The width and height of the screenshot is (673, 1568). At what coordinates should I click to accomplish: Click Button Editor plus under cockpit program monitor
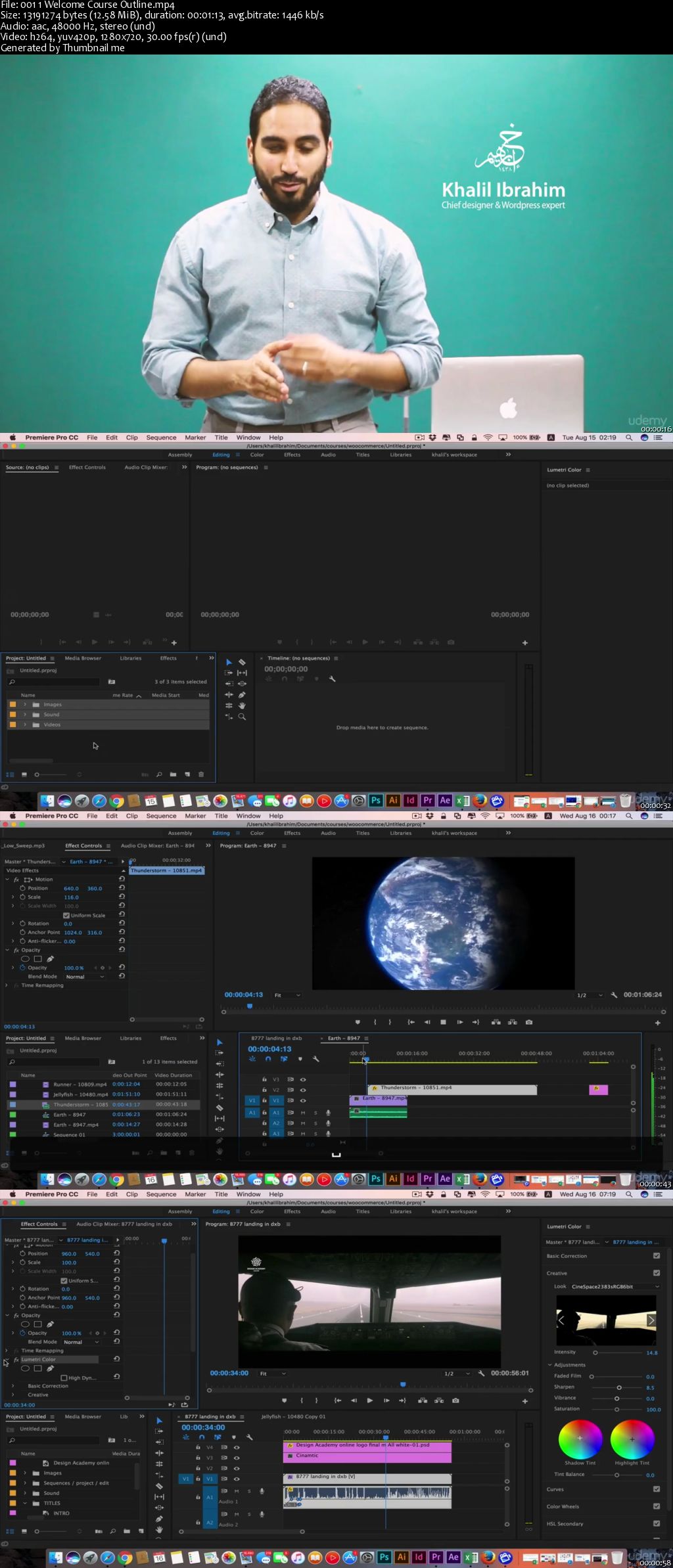tap(524, 1401)
